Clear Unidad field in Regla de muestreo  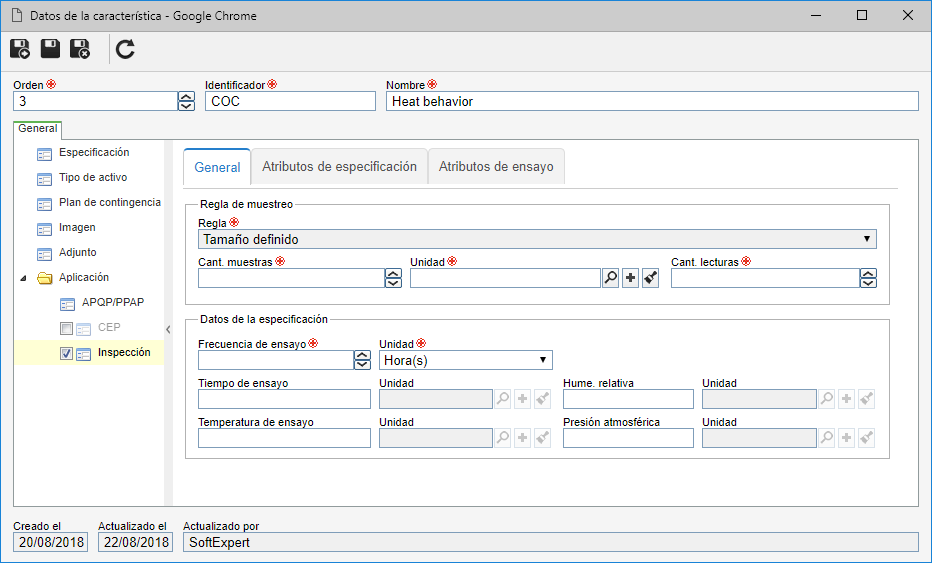click(x=650, y=278)
